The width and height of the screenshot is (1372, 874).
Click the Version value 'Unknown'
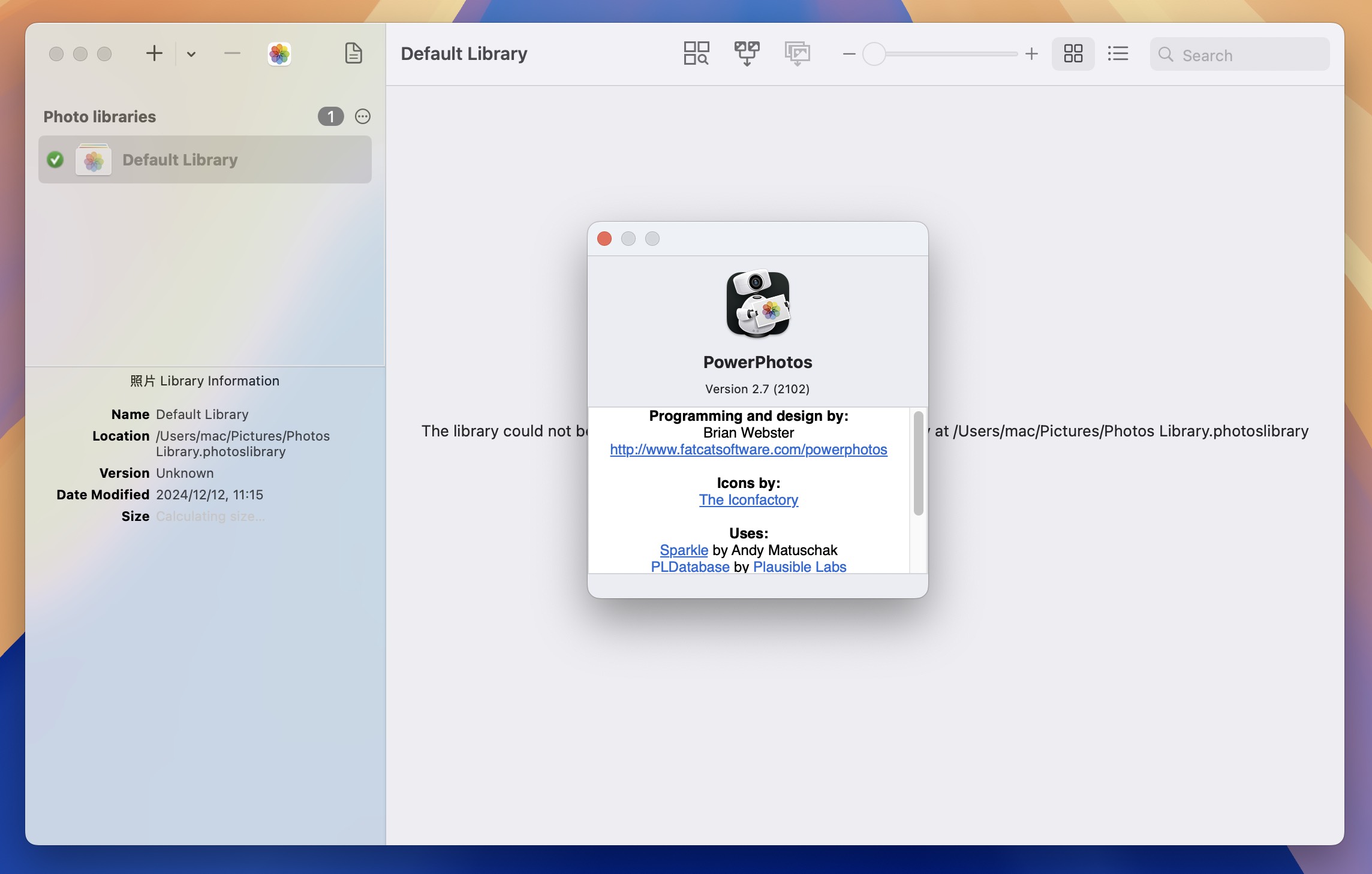click(x=185, y=473)
